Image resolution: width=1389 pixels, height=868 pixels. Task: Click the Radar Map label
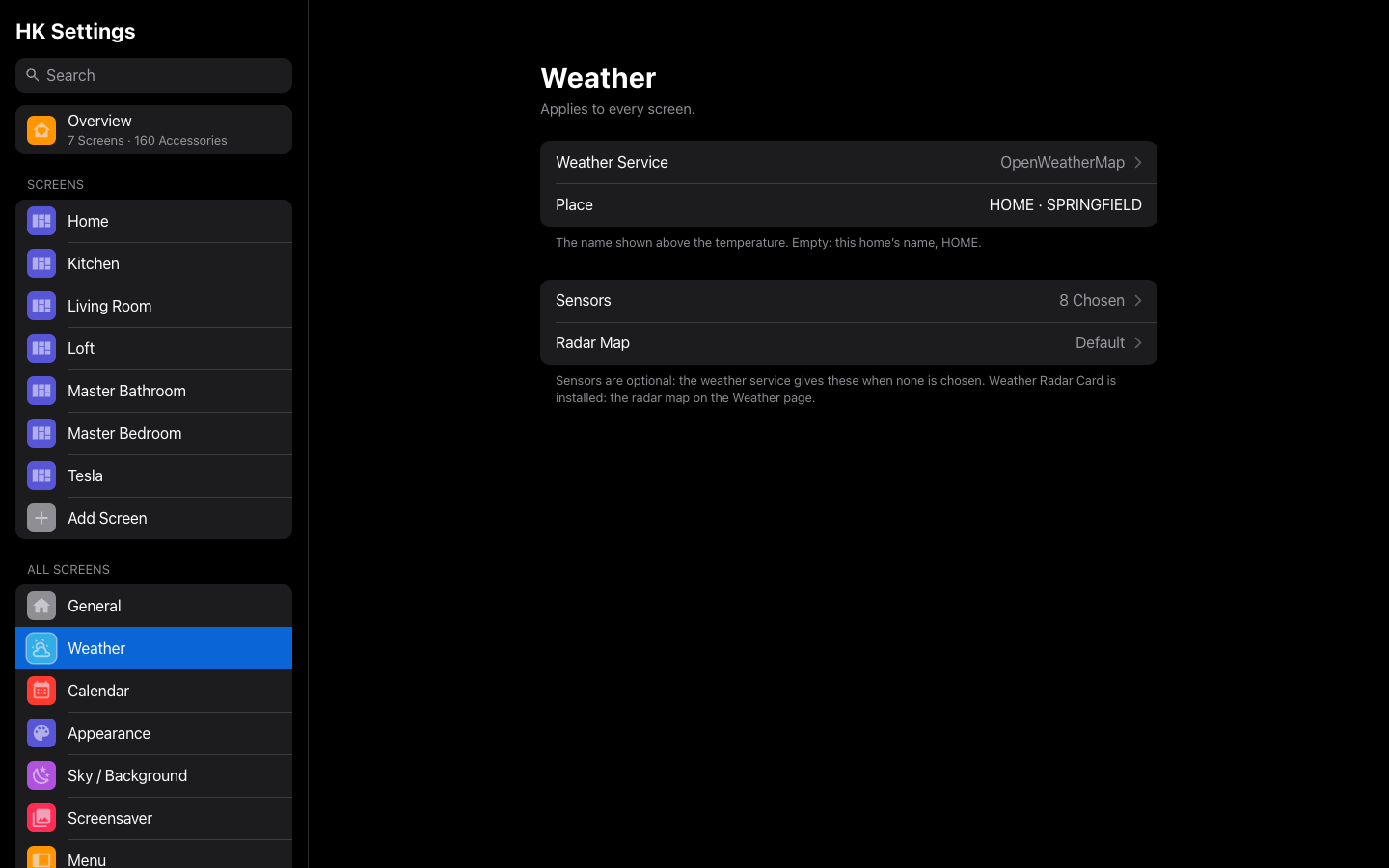[x=592, y=342]
